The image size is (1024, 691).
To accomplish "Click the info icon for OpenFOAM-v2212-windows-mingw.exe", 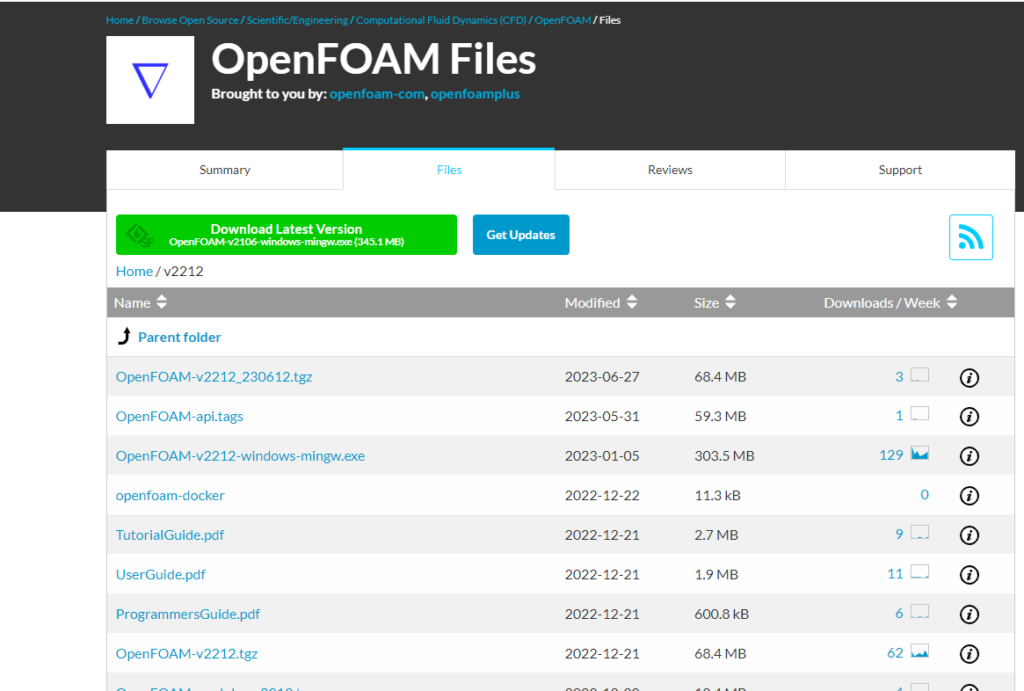I will coord(968,455).
